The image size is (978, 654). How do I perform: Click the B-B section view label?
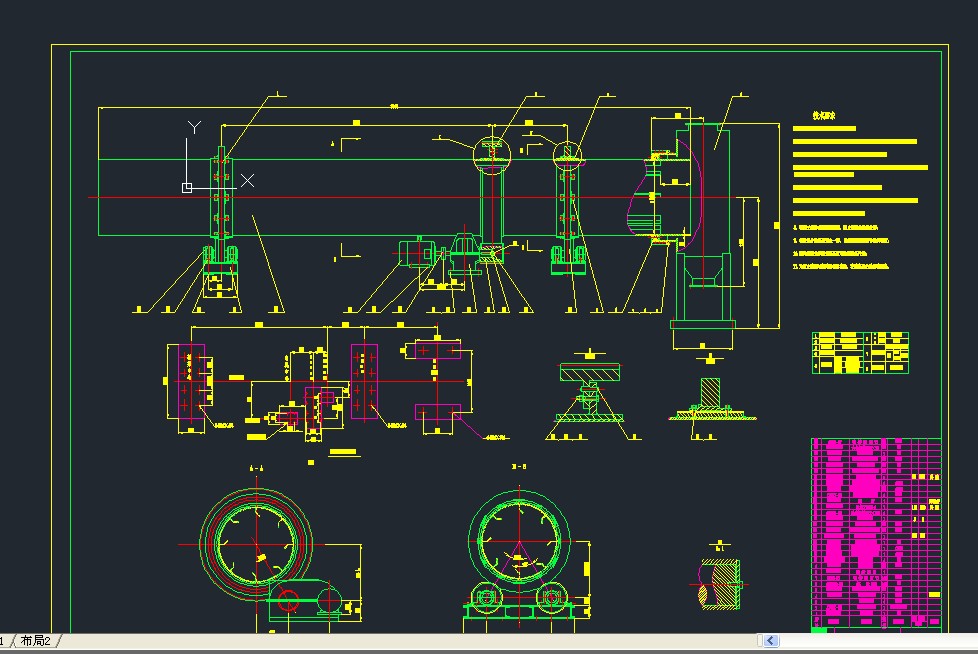[x=519, y=466]
